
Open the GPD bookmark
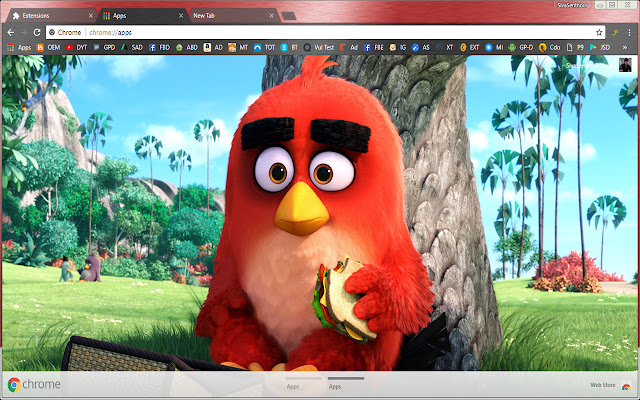(104, 47)
